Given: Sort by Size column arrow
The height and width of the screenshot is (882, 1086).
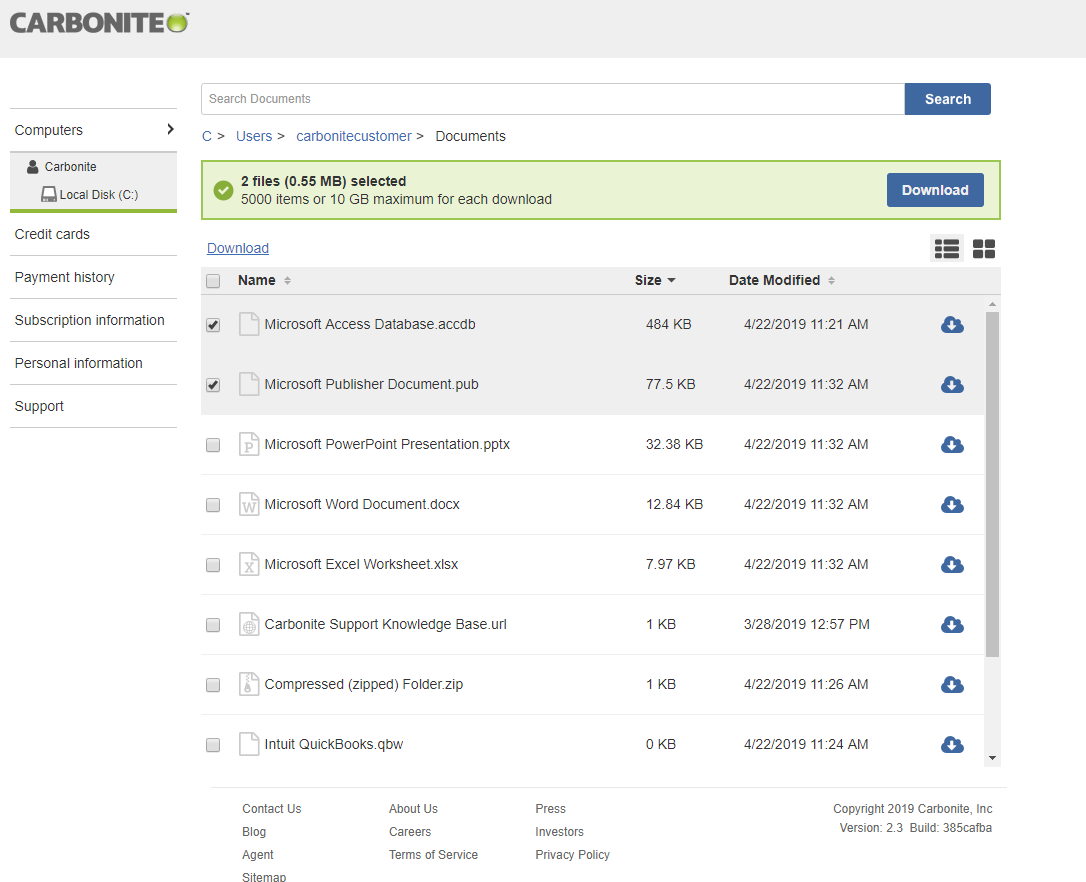Looking at the screenshot, I should [671, 281].
